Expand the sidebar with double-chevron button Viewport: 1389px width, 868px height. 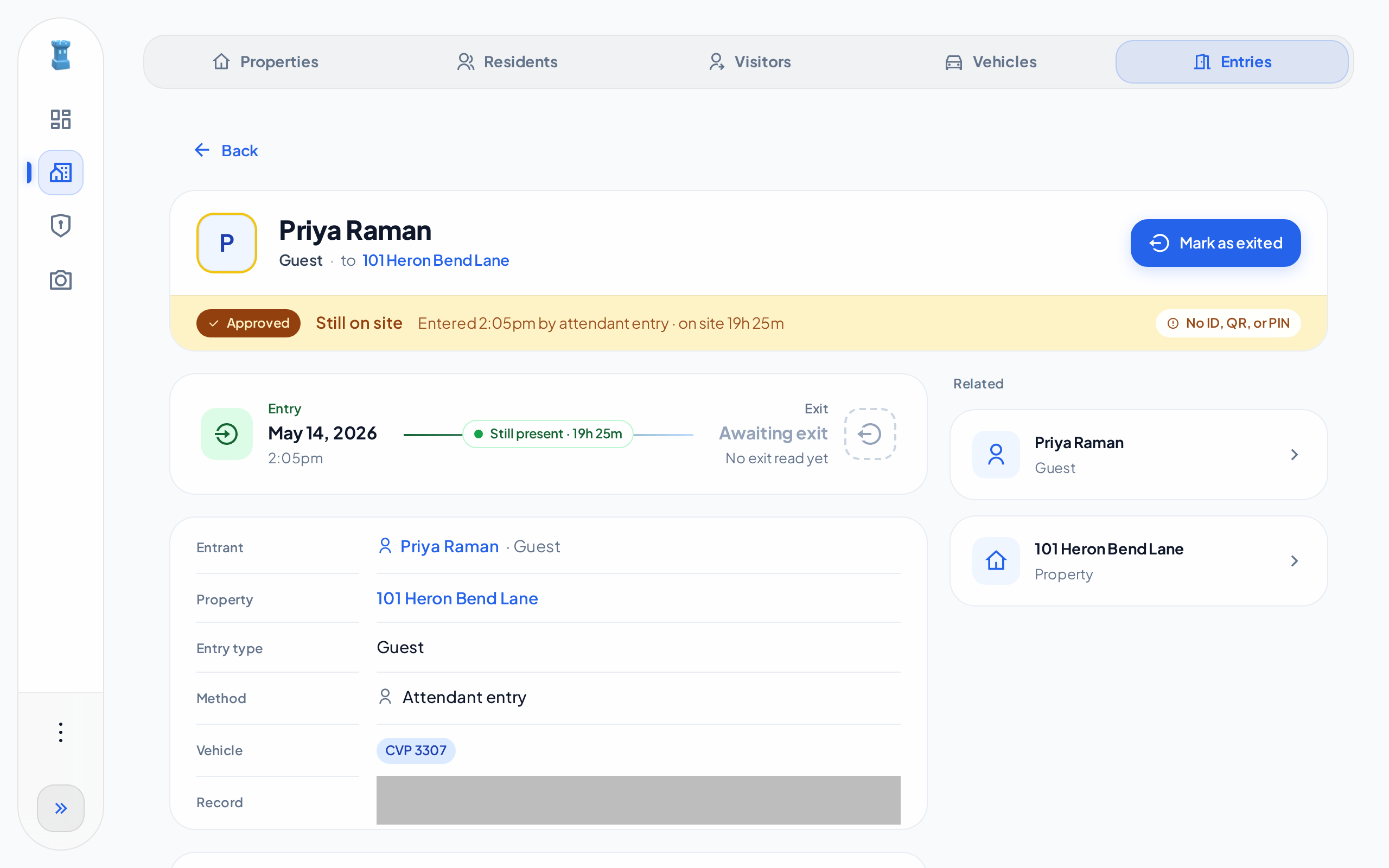tap(61, 808)
